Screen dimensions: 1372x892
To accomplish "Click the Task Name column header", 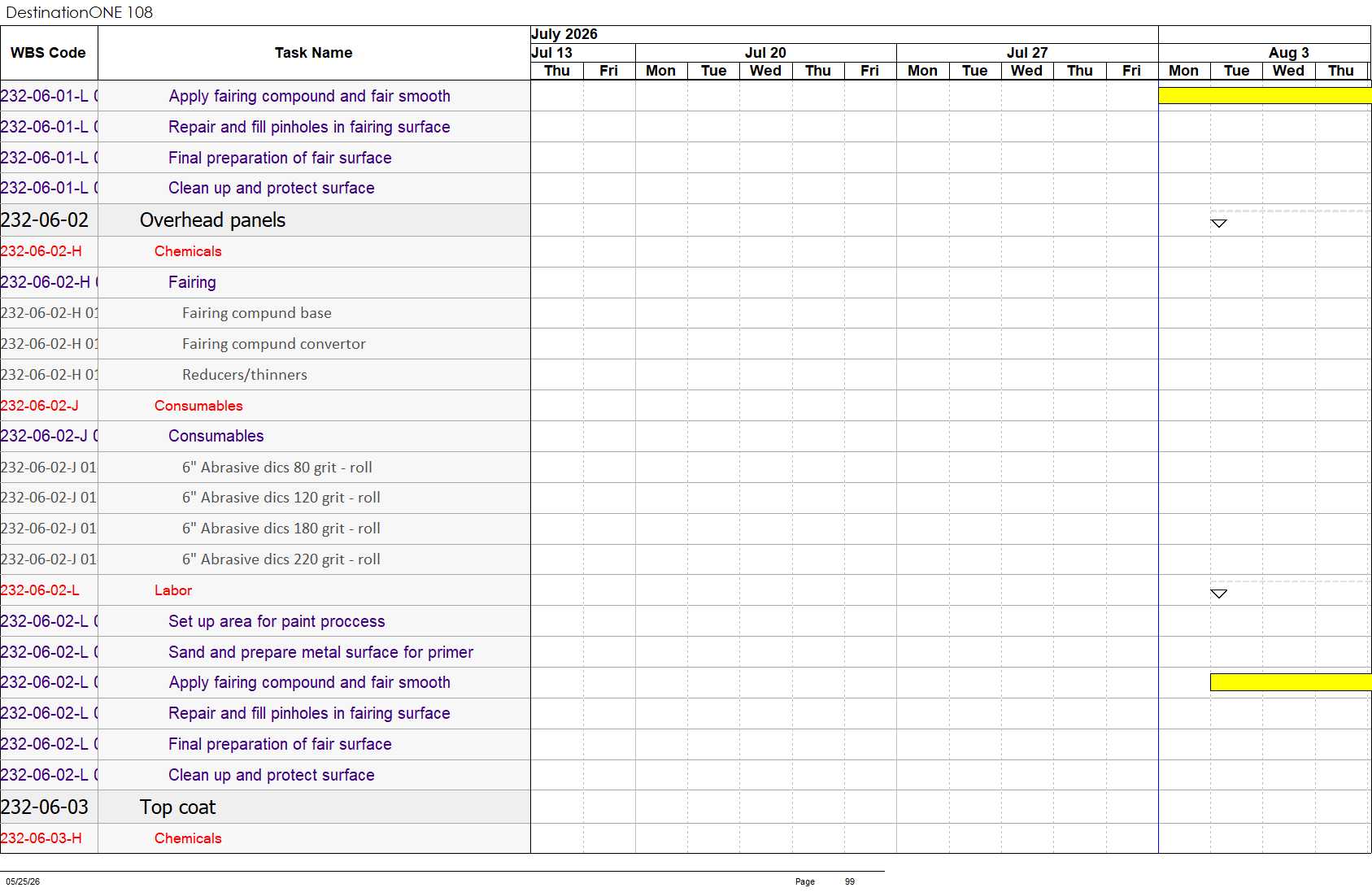I will pyautogui.click(x=314, y=53).
